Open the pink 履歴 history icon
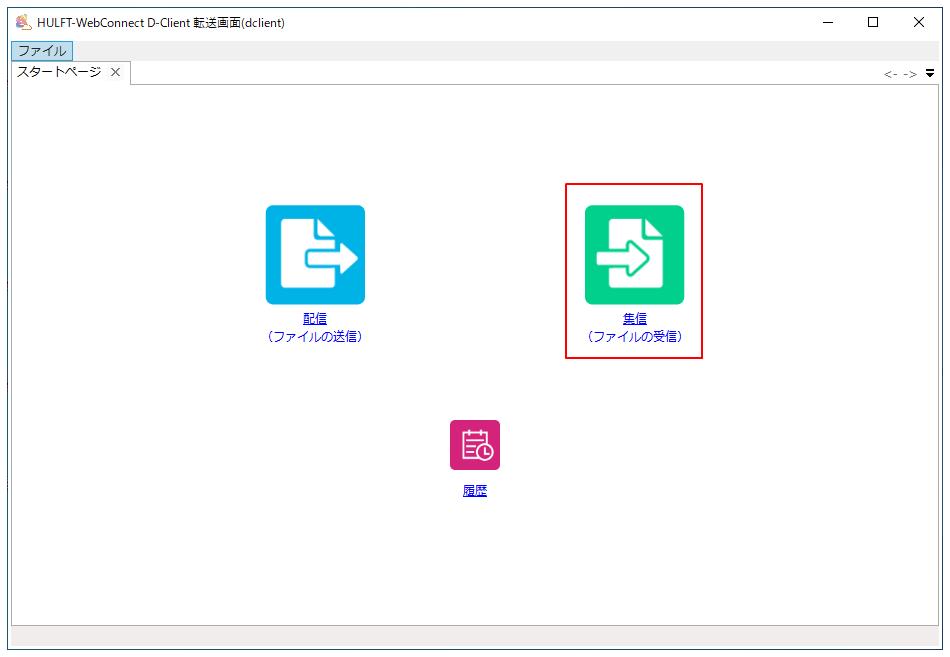The height and width of the screenshot is (657, 950). click(475, 445)
